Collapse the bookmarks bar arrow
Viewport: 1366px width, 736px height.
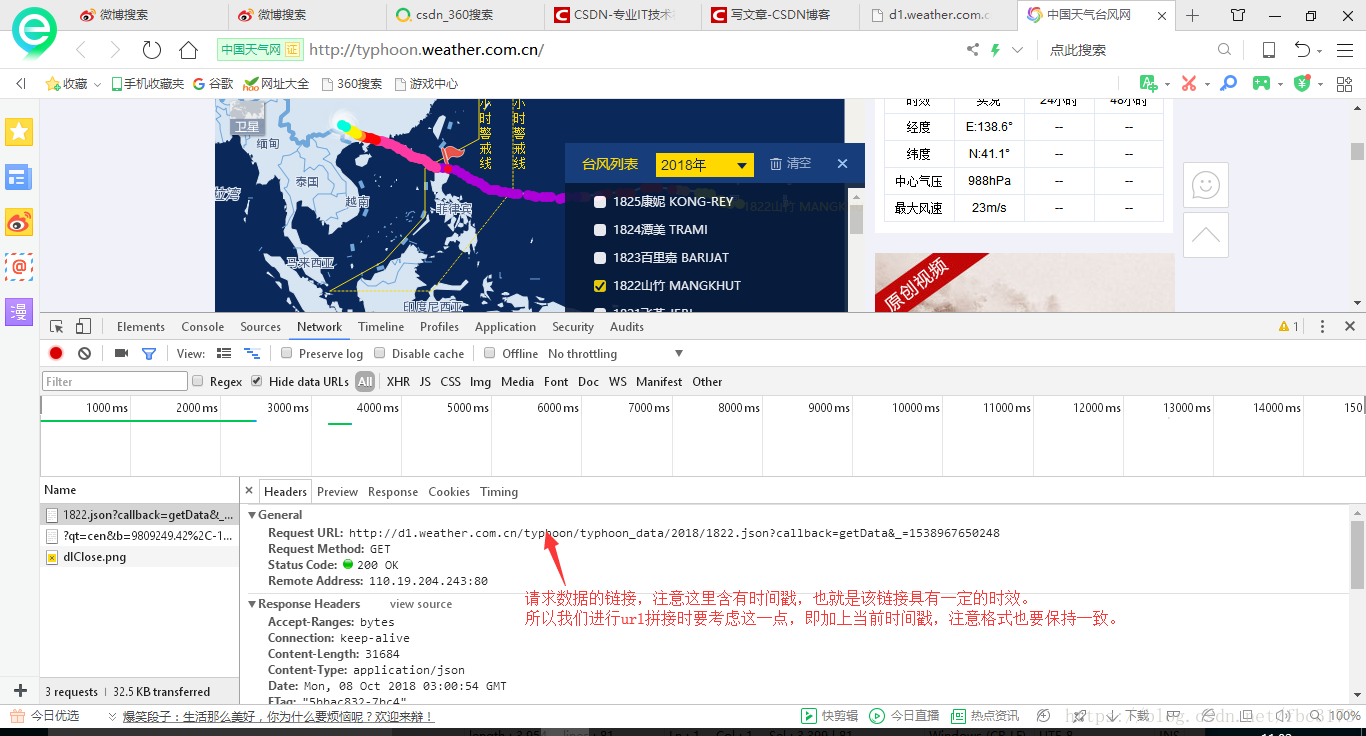tap(20, 84)
